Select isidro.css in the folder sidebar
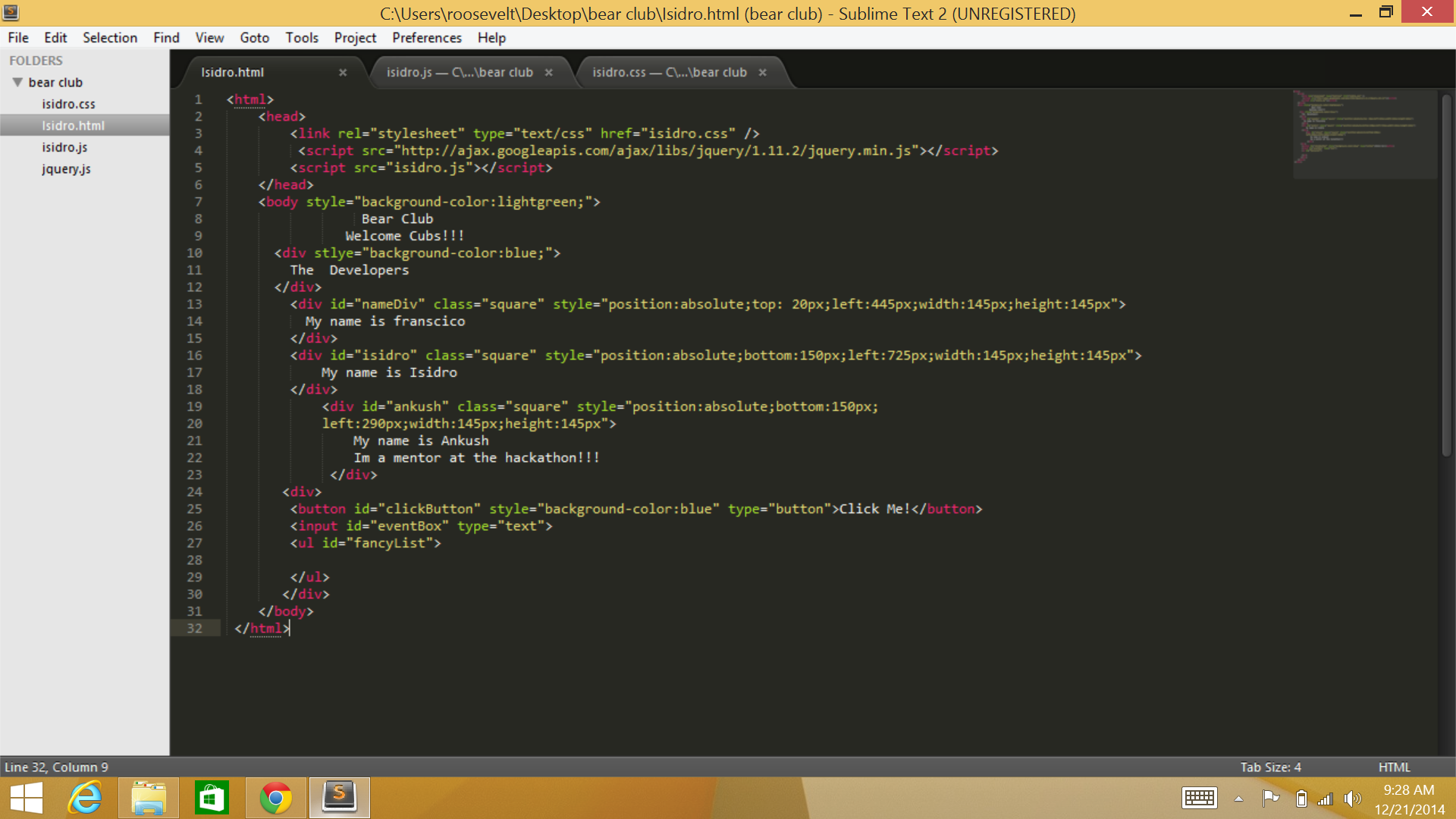 point(68,104)
